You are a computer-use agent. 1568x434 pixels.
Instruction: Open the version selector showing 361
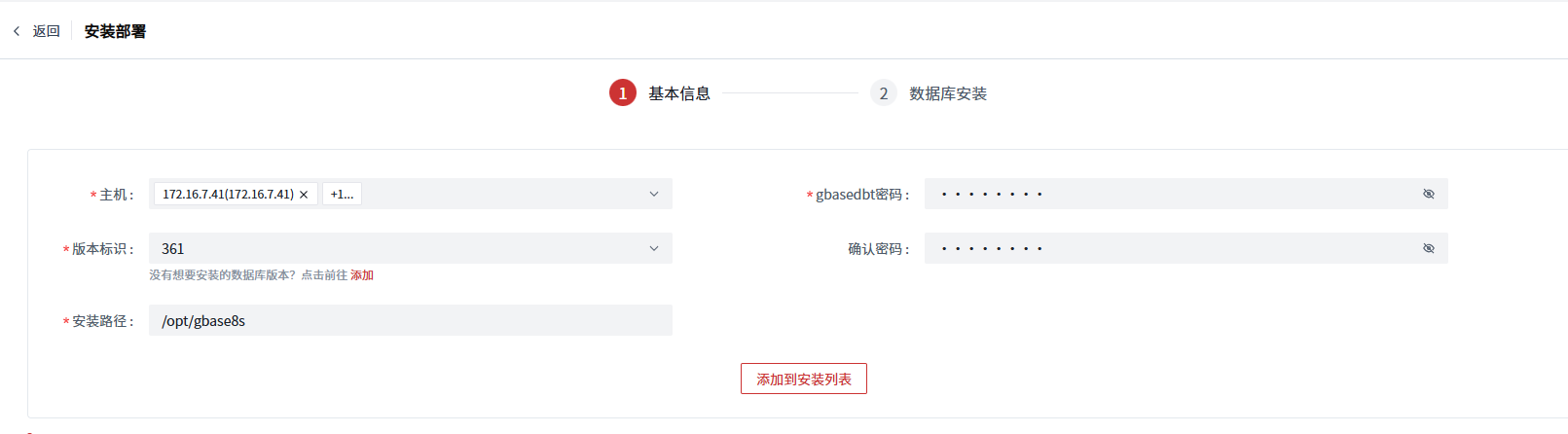tap(389, 249)
